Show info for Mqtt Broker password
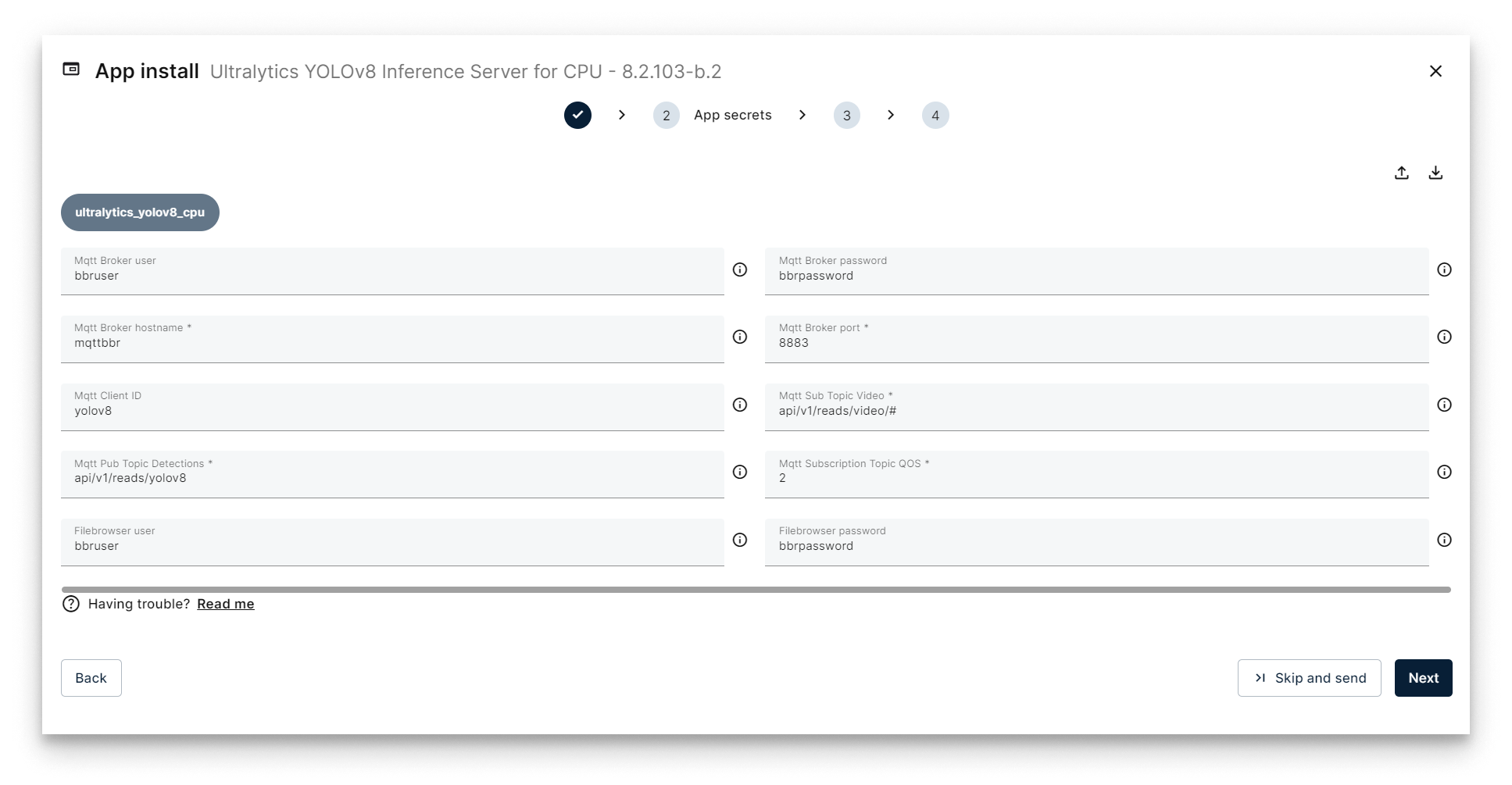 [1444, 269]
